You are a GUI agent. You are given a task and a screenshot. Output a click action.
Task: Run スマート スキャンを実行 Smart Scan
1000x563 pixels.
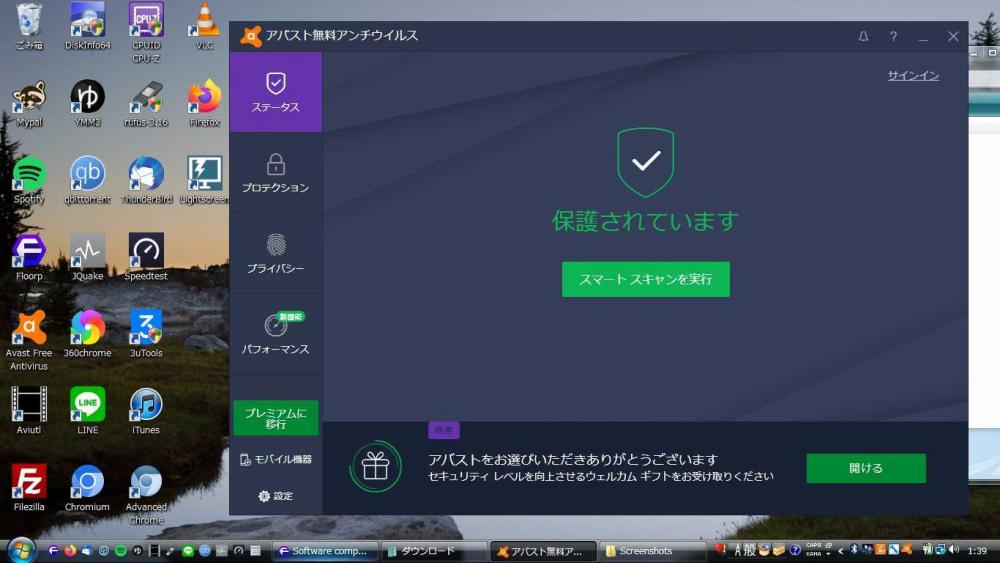click(645, 279)
